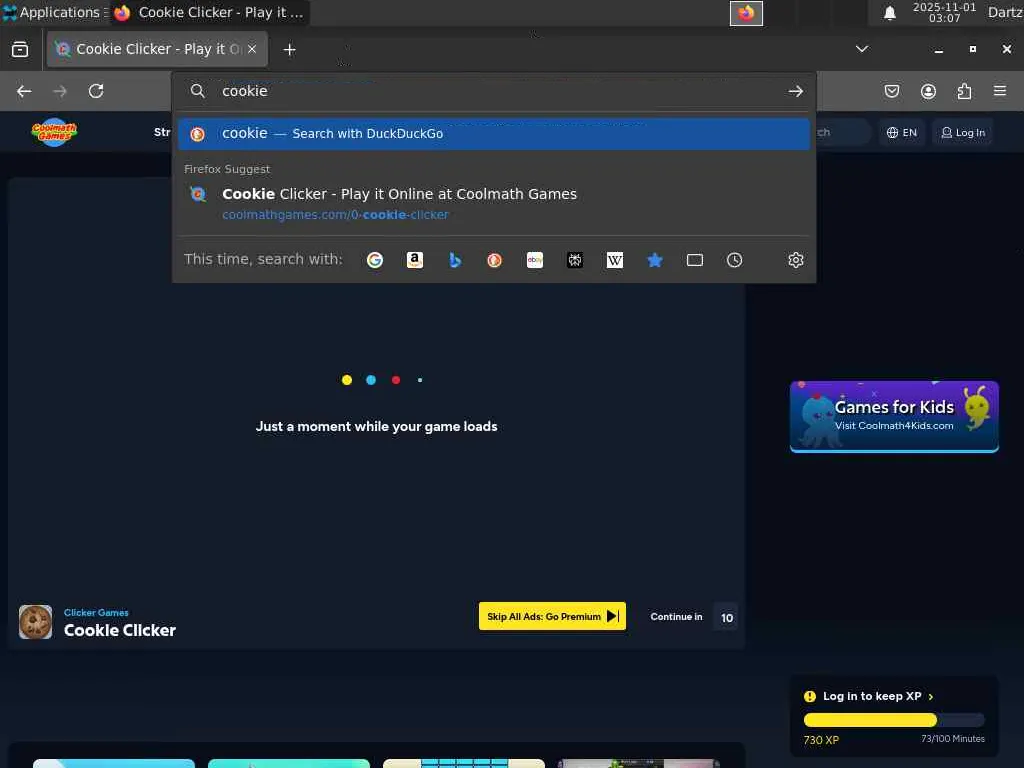The image size is (1024, 768).
Task: Open the Firefox application menu
Action: pos(1000,91)
